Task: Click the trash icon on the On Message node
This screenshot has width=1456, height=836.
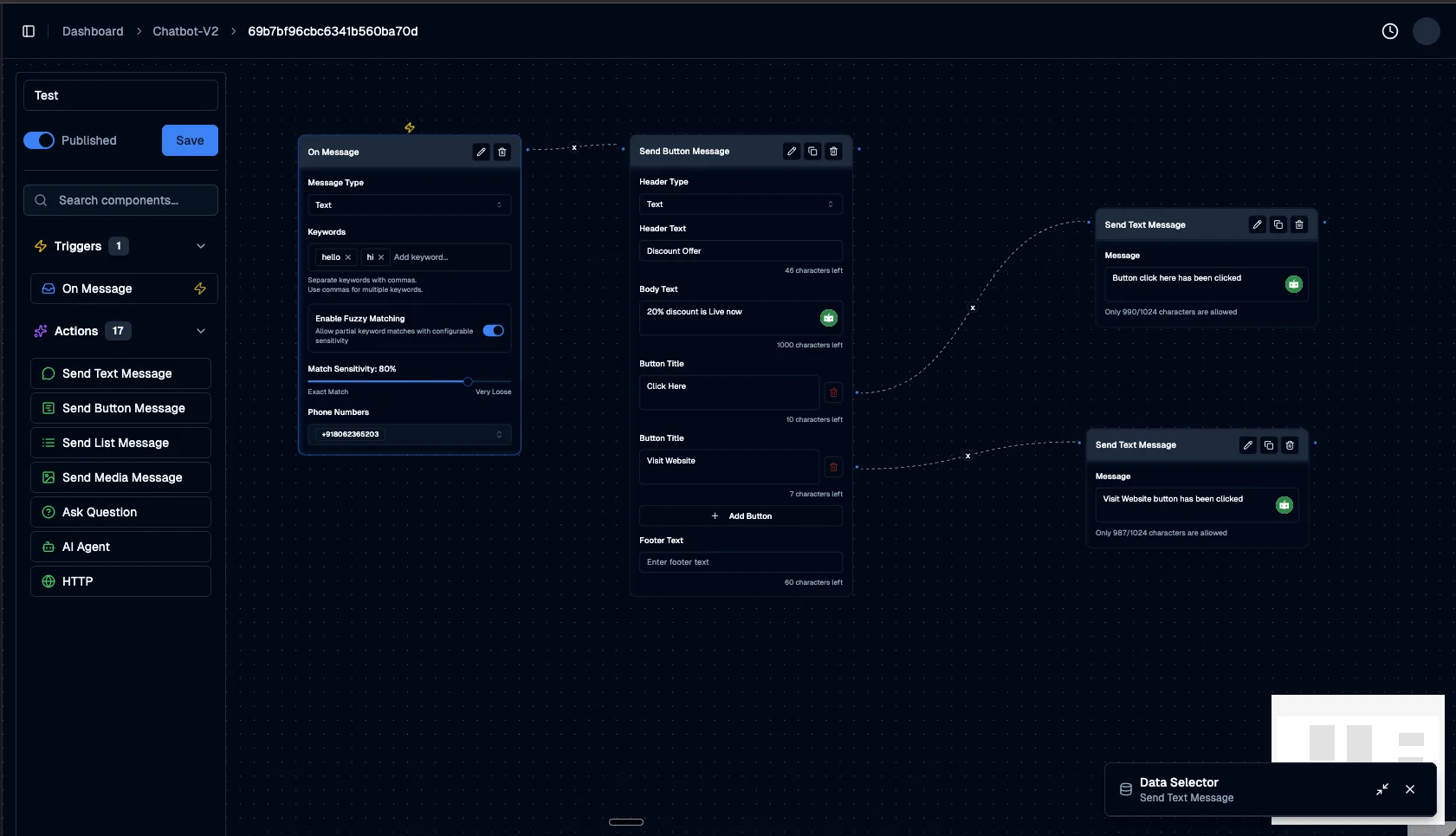Action: 502,152
